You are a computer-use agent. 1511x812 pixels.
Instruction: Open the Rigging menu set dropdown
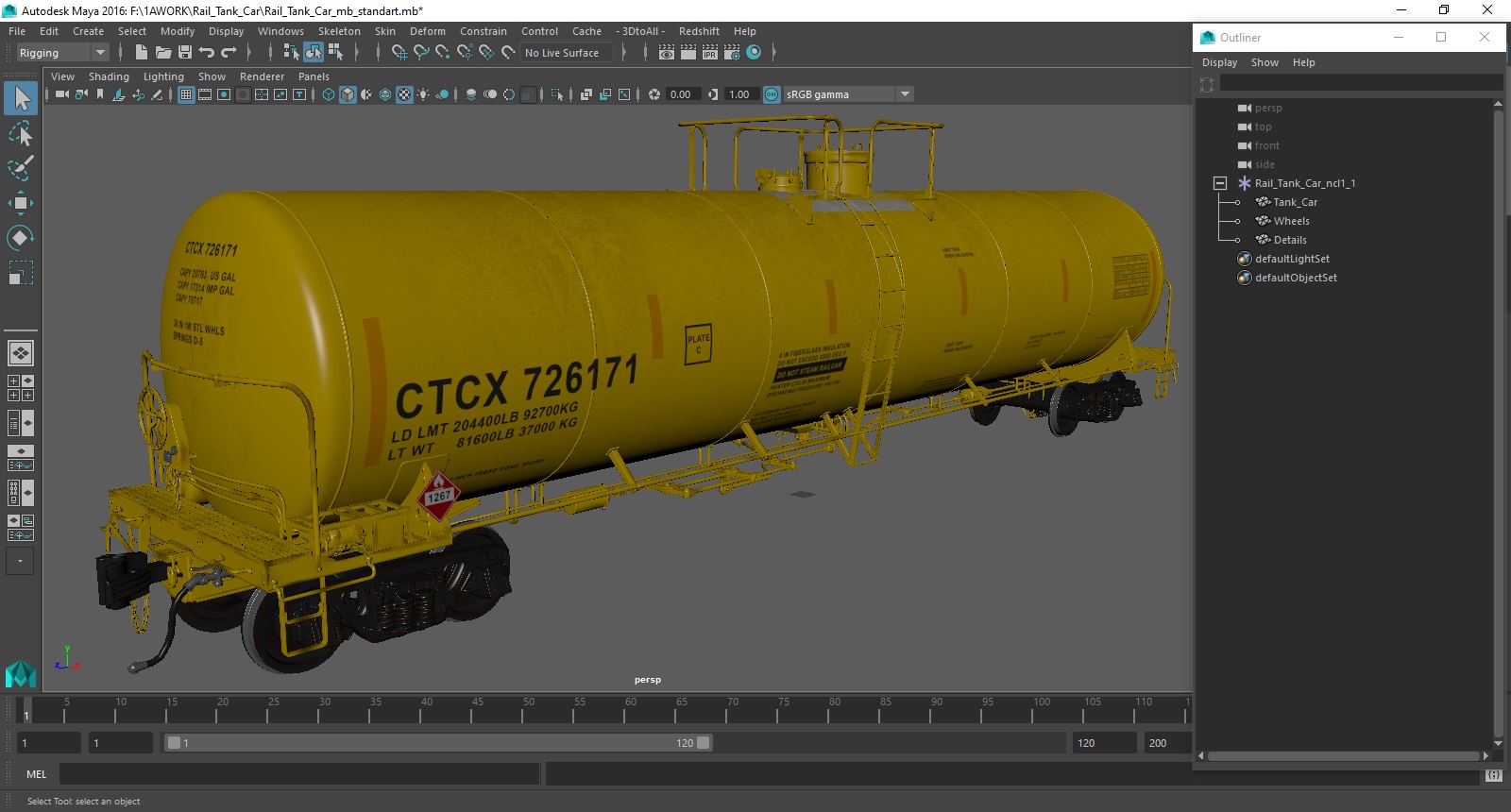62,53
